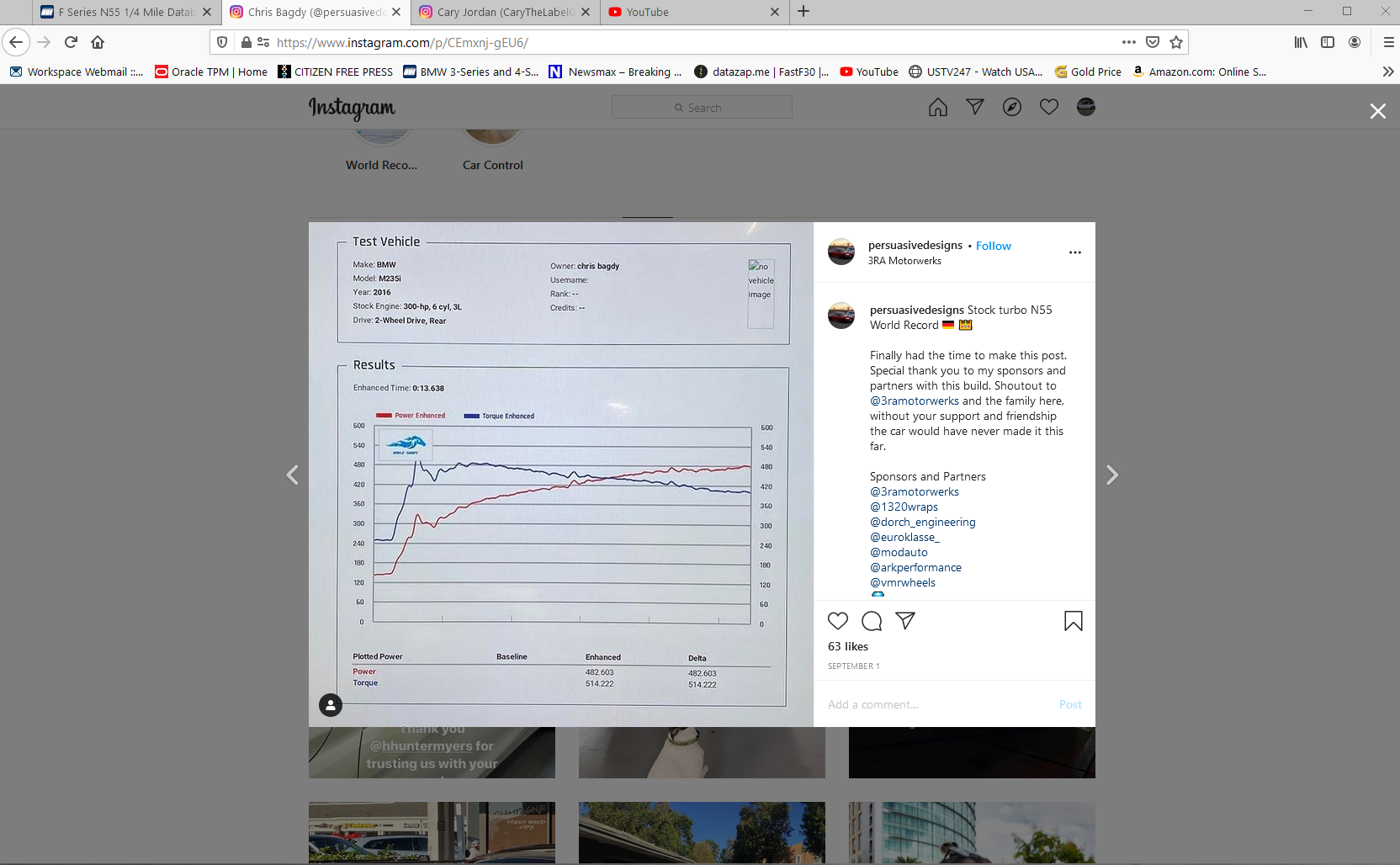Viewport: 1400px width, 865px height.
Task: Follow persuasivedesigns
Action: click(994, 246)
